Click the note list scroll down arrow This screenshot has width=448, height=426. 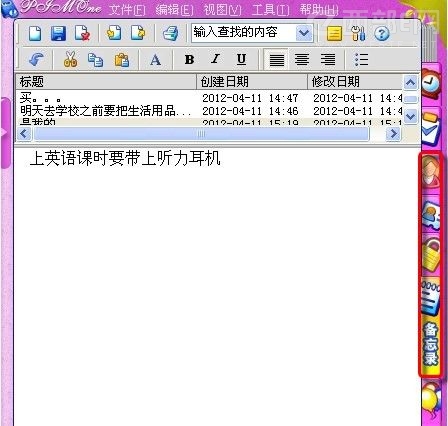click(410, 116)
